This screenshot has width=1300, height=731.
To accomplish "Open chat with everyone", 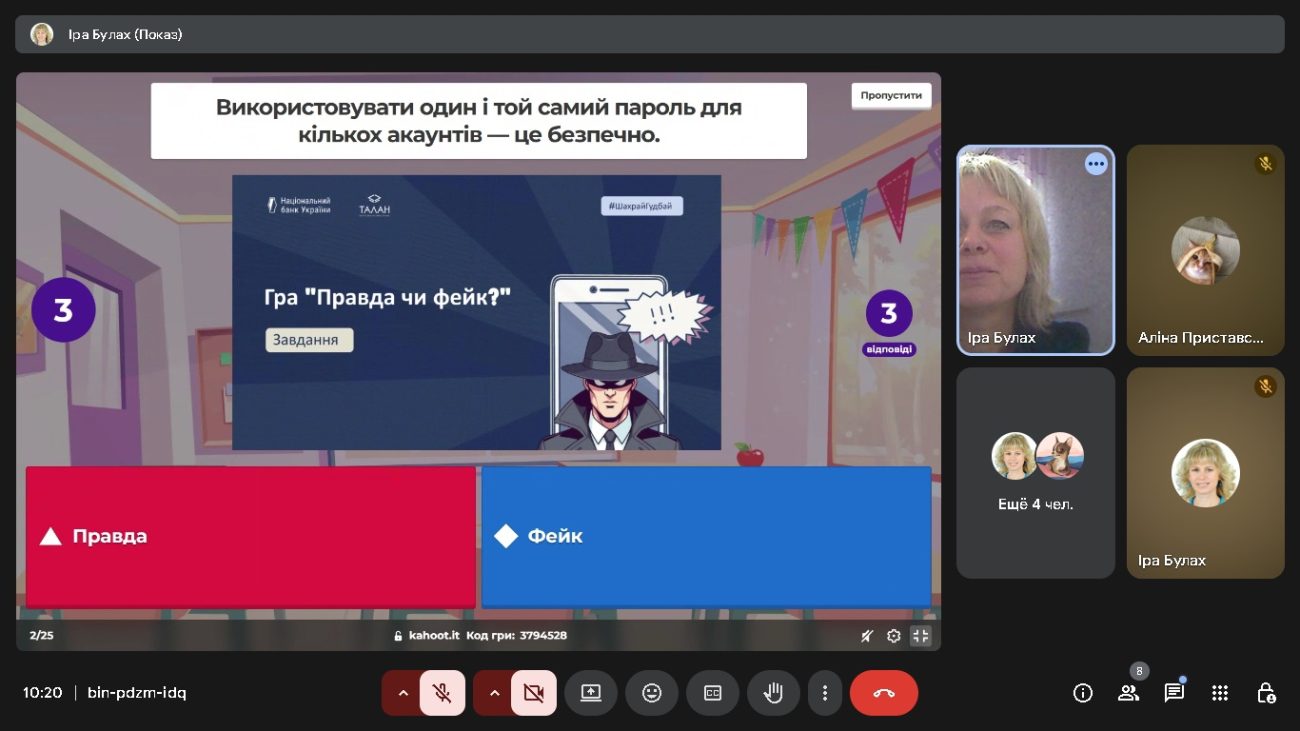I will 1174,693.
